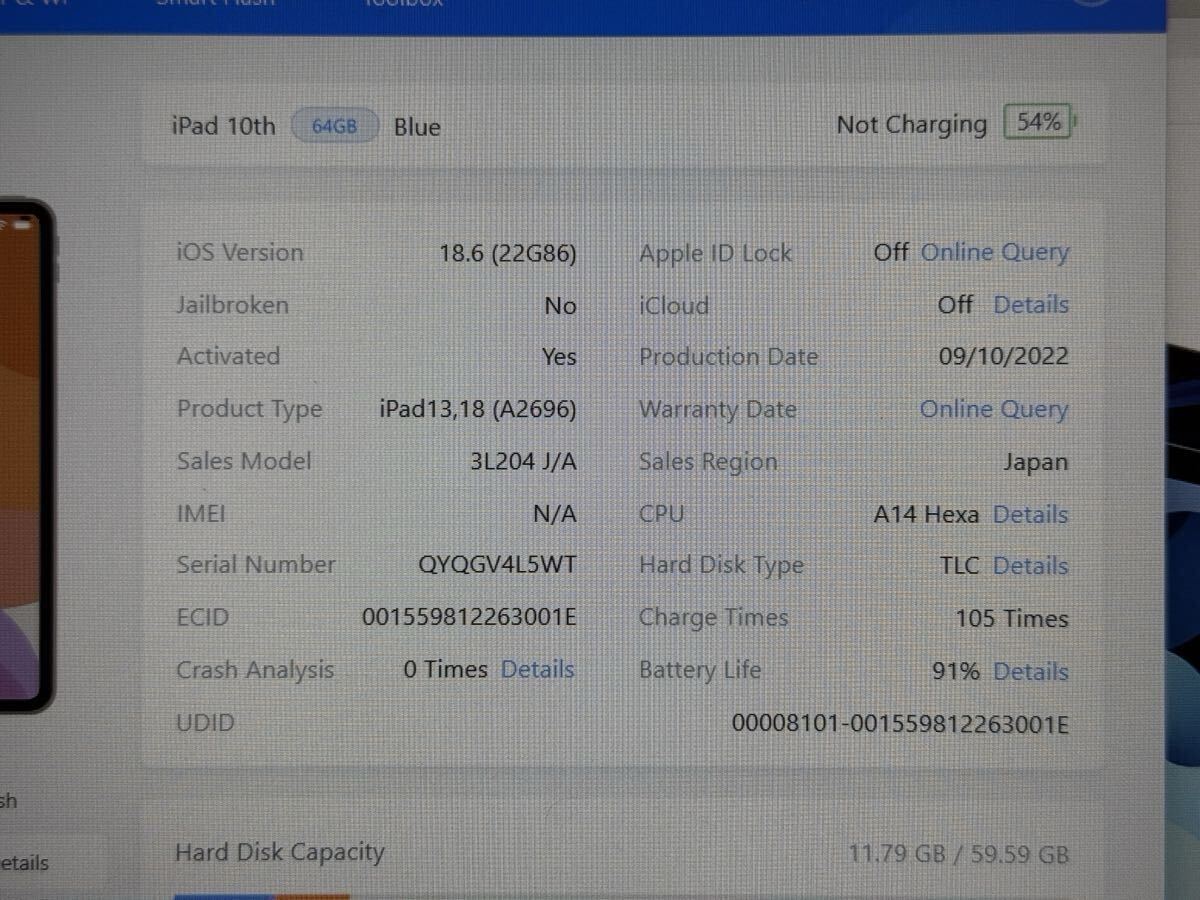Open Online Query for Warranty Date

(994, 409)
